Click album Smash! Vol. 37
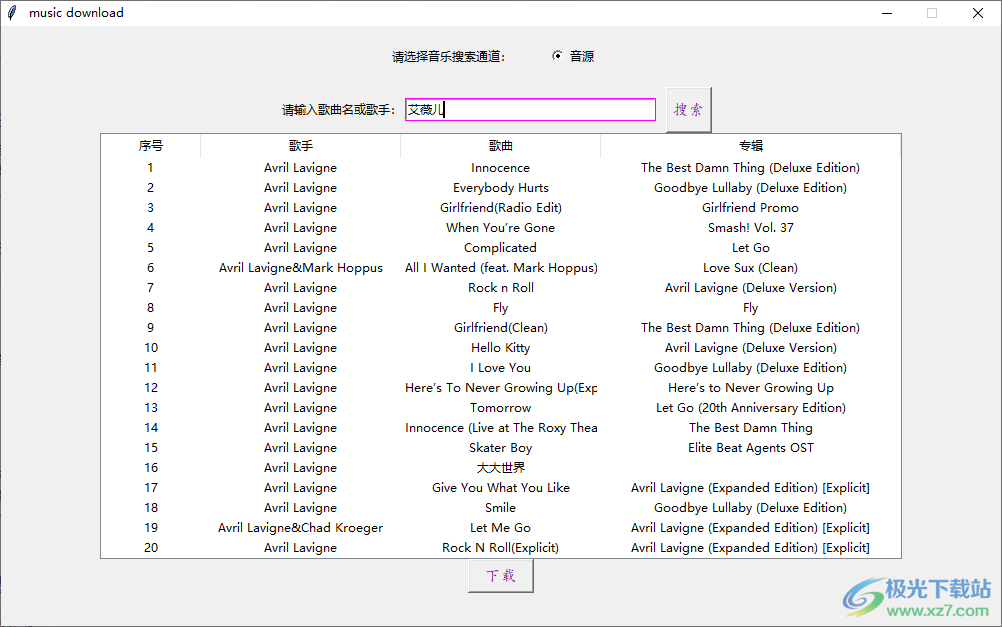 pyautogui.click(x=751, y=228)
